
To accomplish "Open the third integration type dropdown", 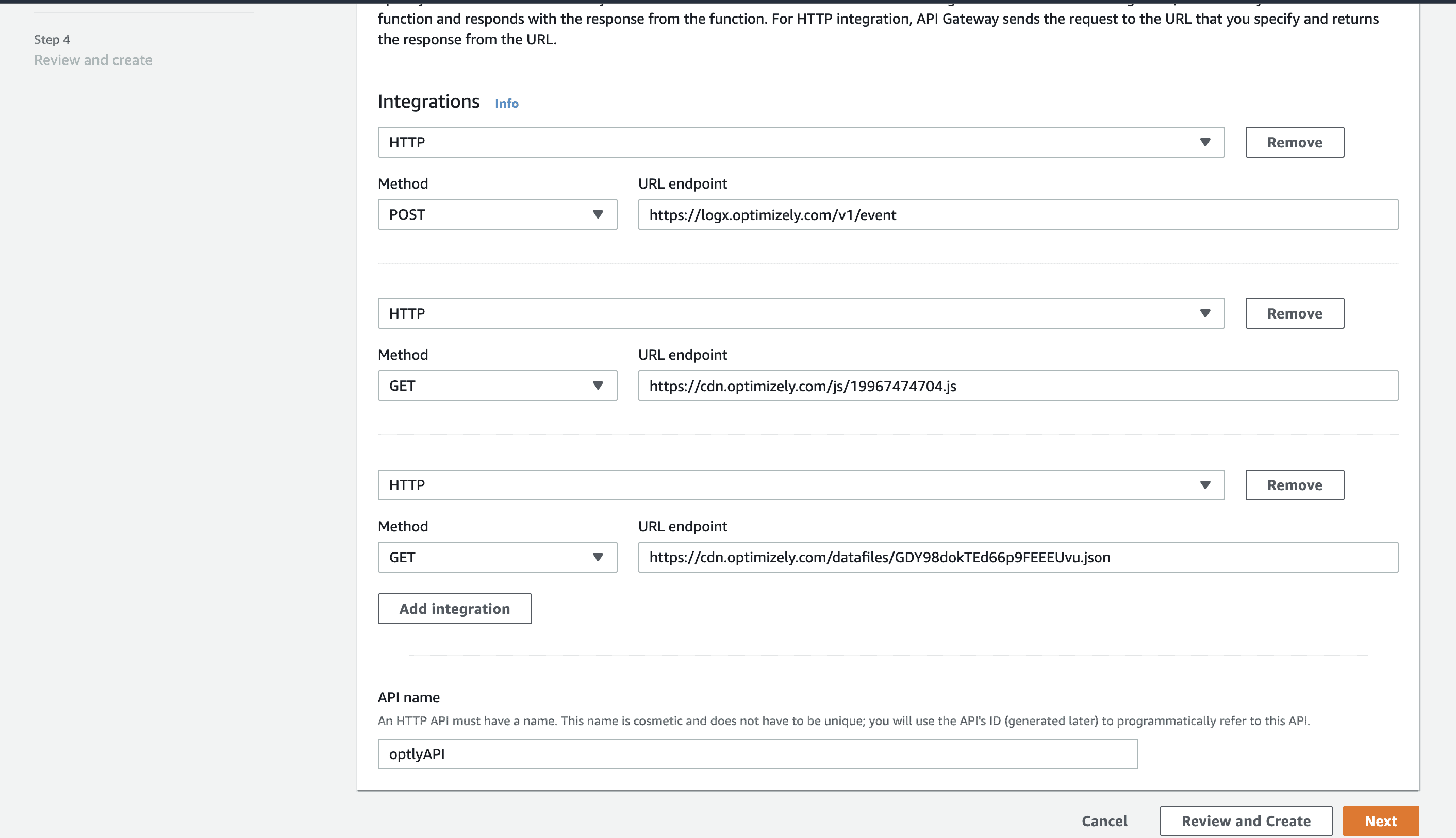I will tap(801, 484).
